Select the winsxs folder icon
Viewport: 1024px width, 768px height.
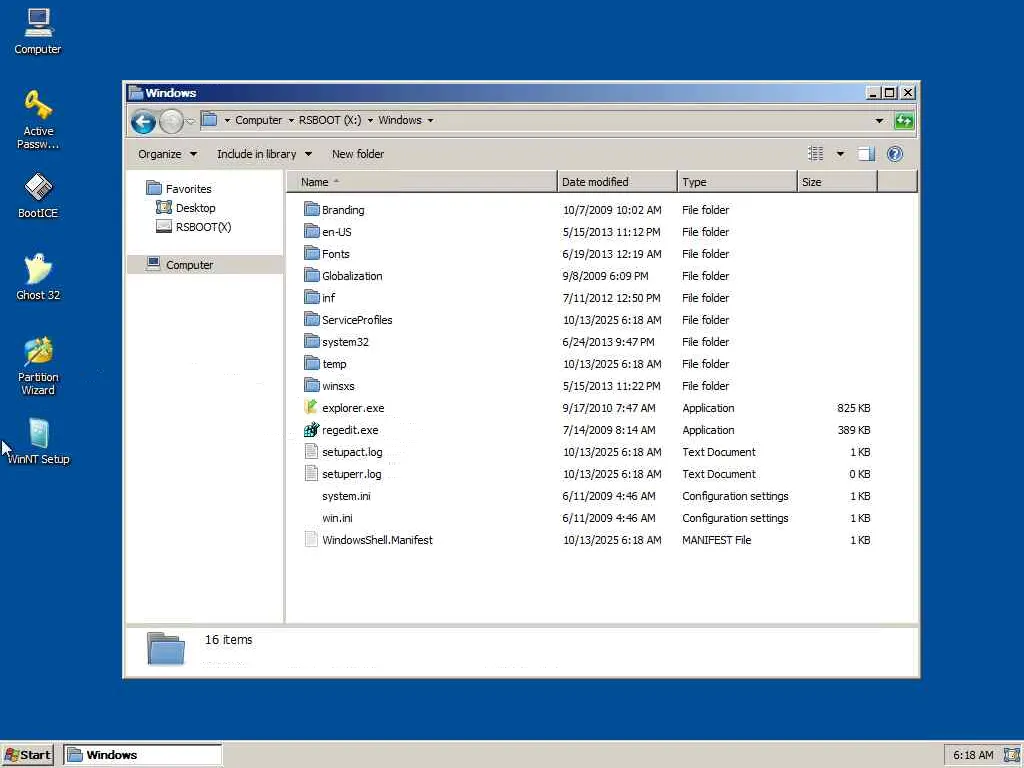click(x=312, y=385)
